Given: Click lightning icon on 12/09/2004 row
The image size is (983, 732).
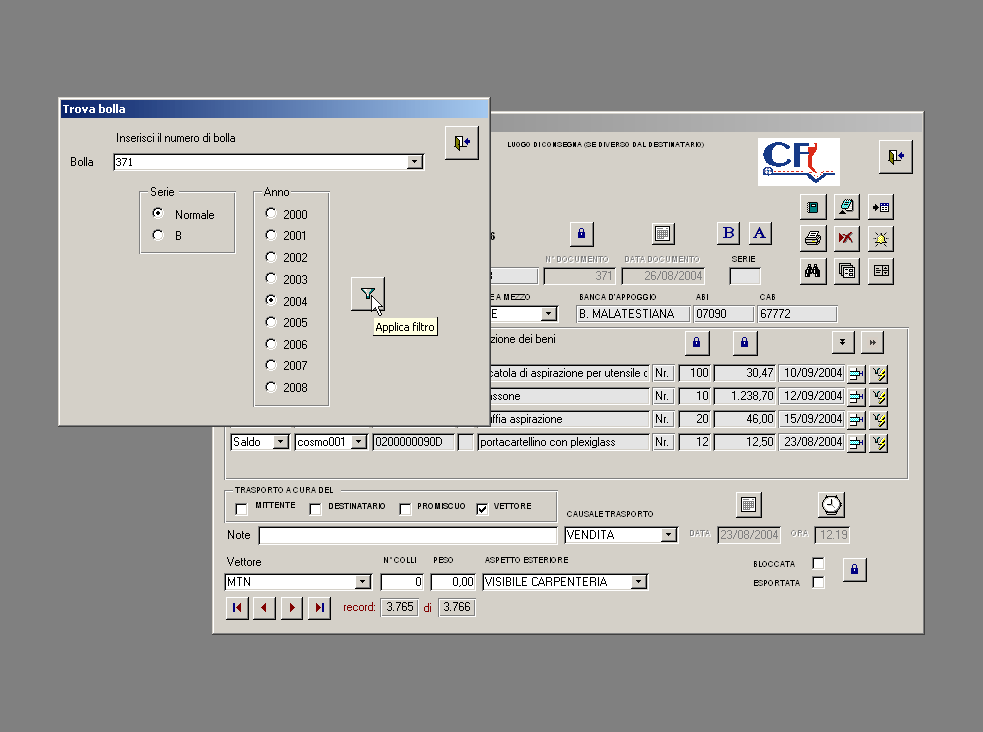Looking at the screenshot, I should tap(879, 397).
